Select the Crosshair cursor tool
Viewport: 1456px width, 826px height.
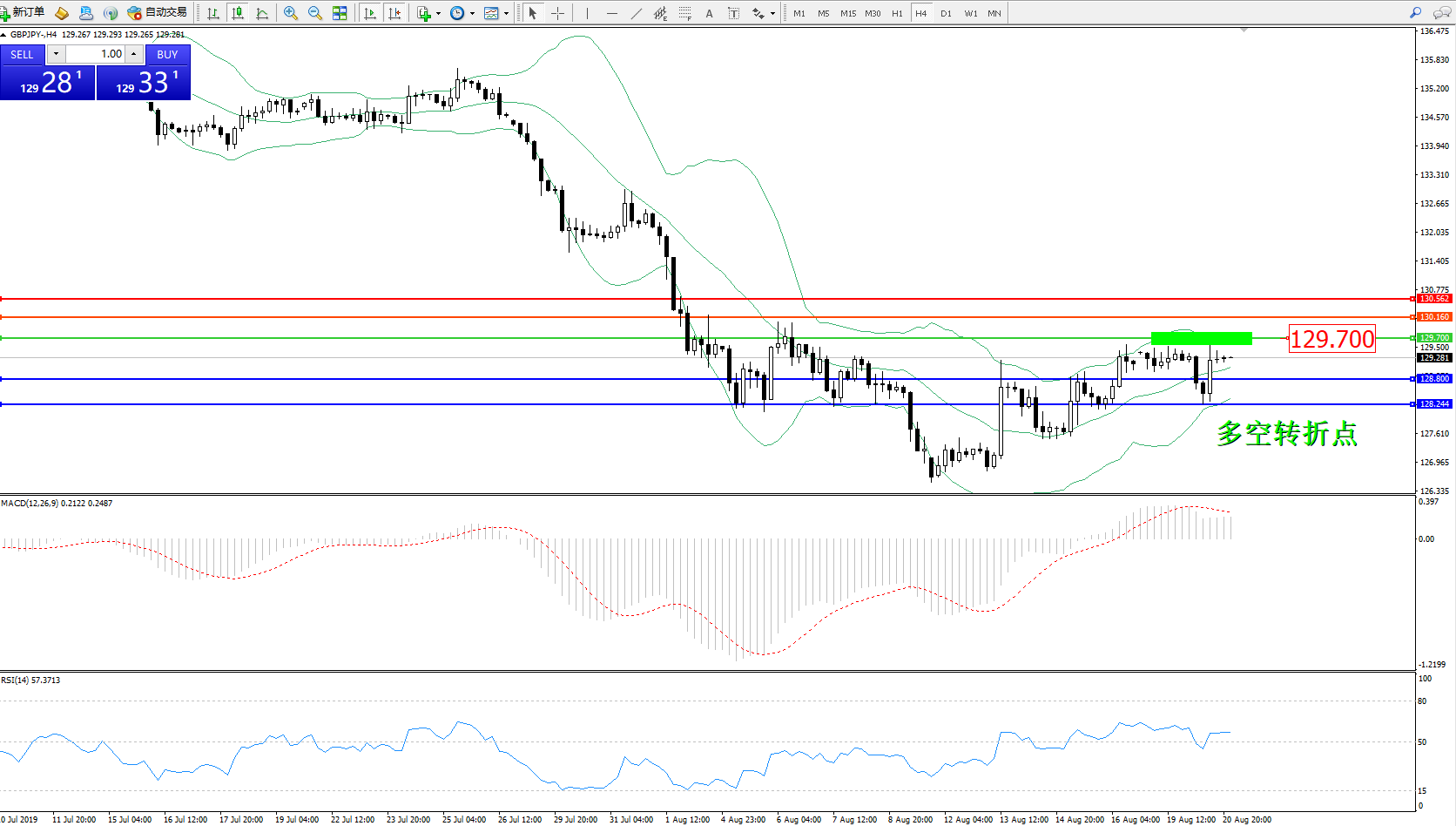557,13
